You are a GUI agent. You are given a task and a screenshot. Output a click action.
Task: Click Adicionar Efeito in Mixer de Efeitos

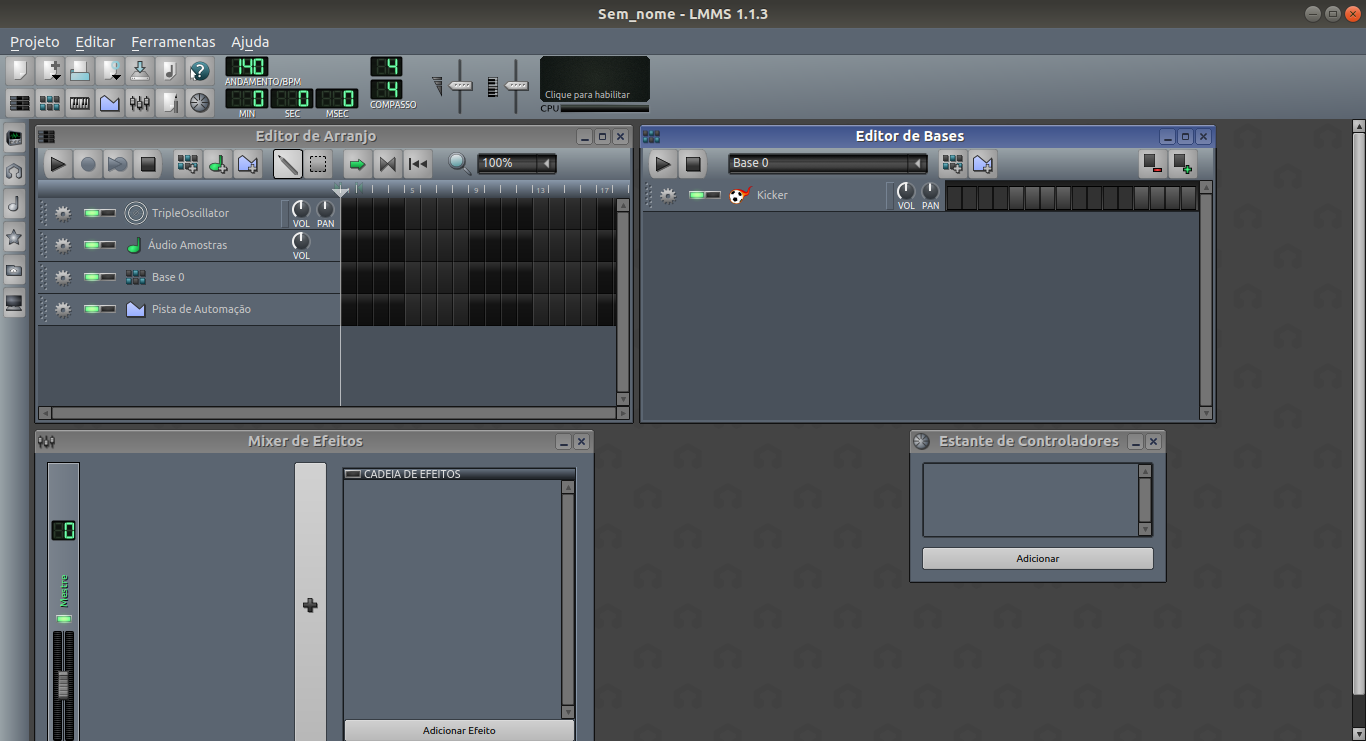pos(458,730)
